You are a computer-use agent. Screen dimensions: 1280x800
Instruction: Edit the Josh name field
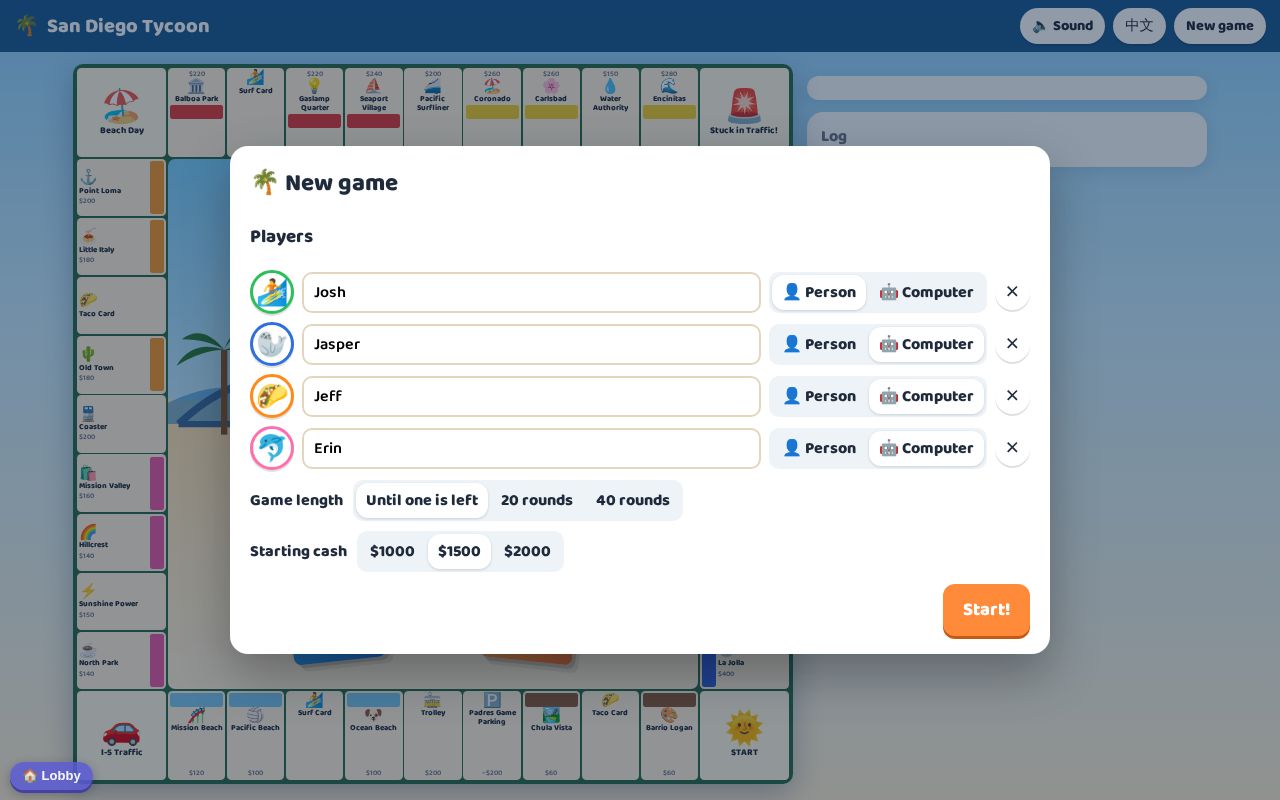pos(531,292)
